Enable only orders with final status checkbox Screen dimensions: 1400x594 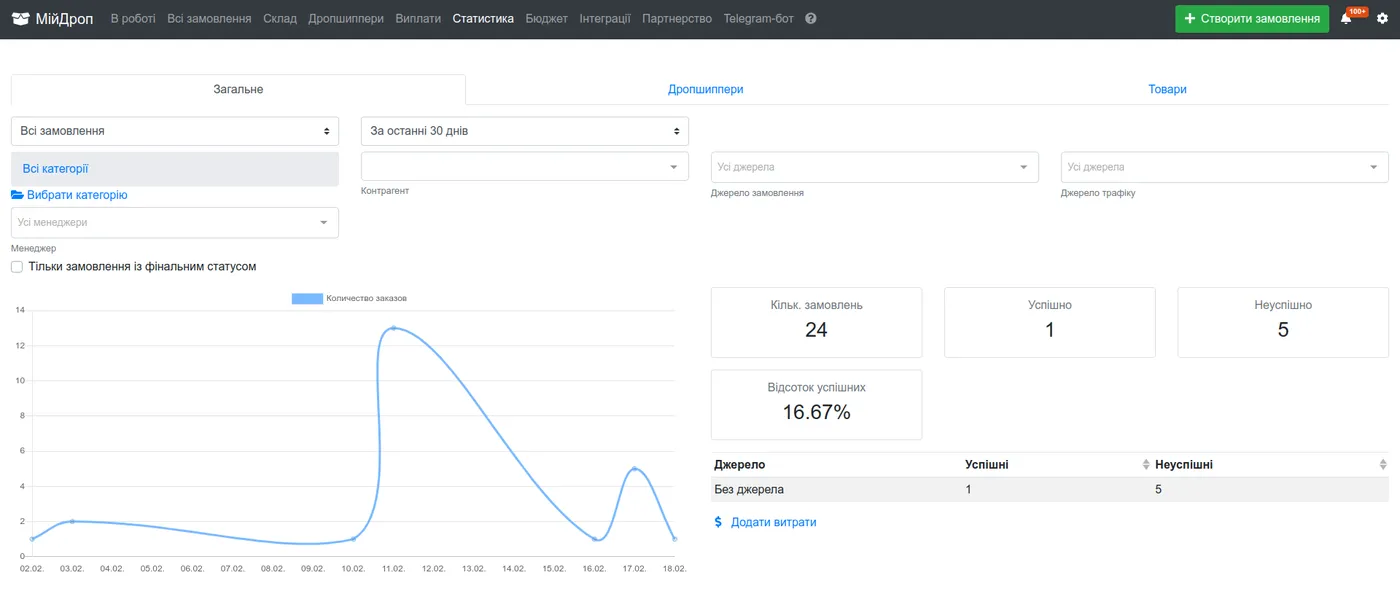pos(17,267)
